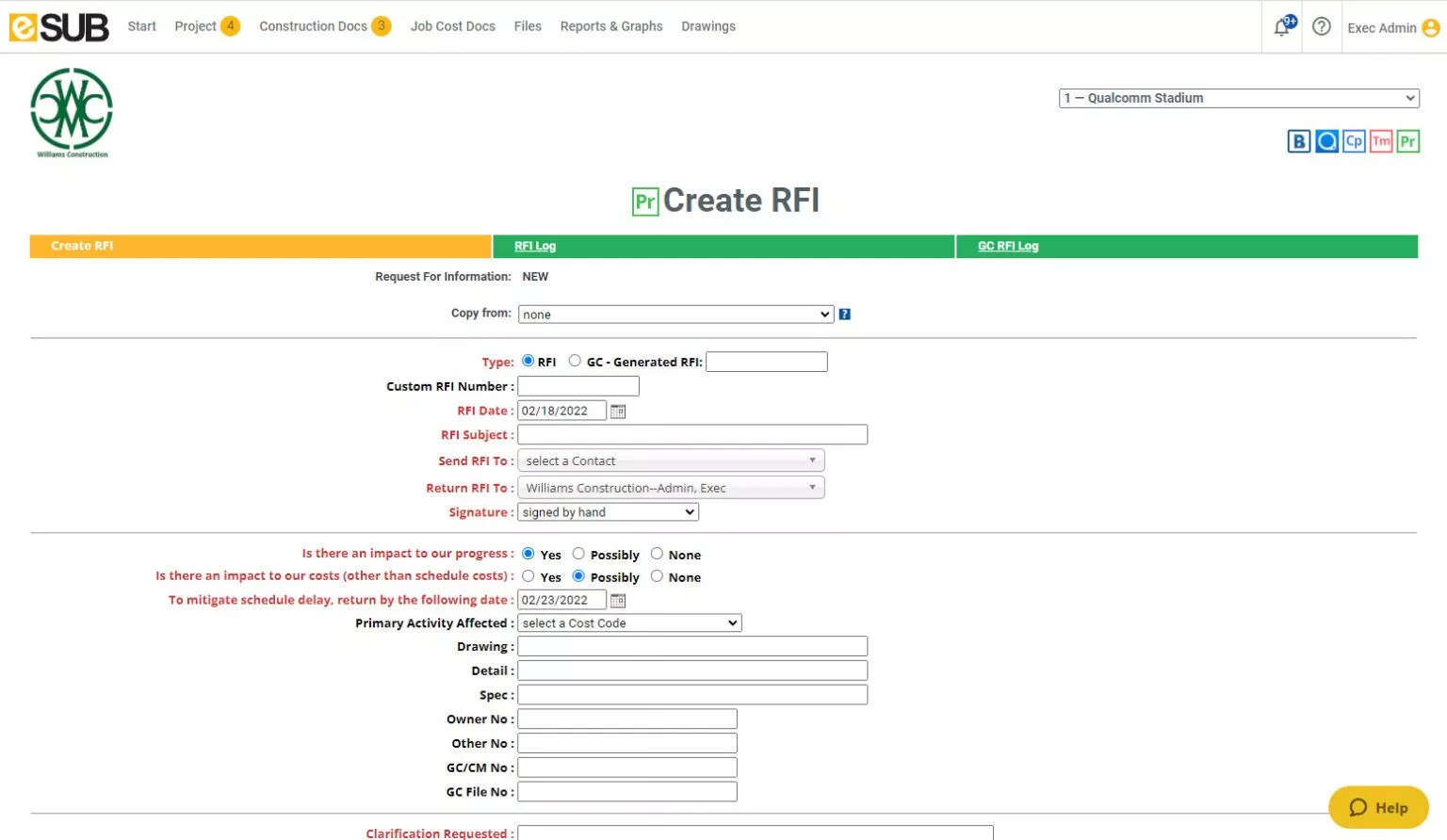Screen dimensions: 1447x840
Task: Select None for impact to our progress
Action: [657, 554]
